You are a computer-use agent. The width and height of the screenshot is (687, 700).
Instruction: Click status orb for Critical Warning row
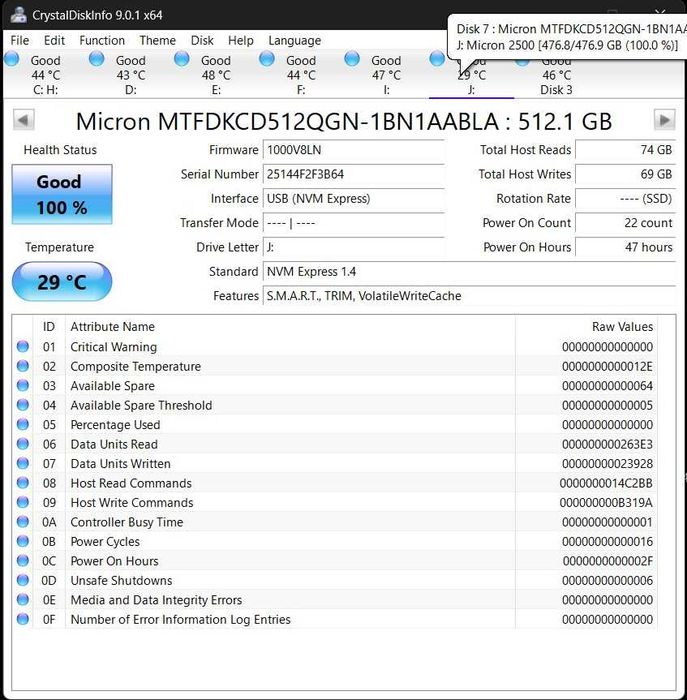click(x=23, y=346)
